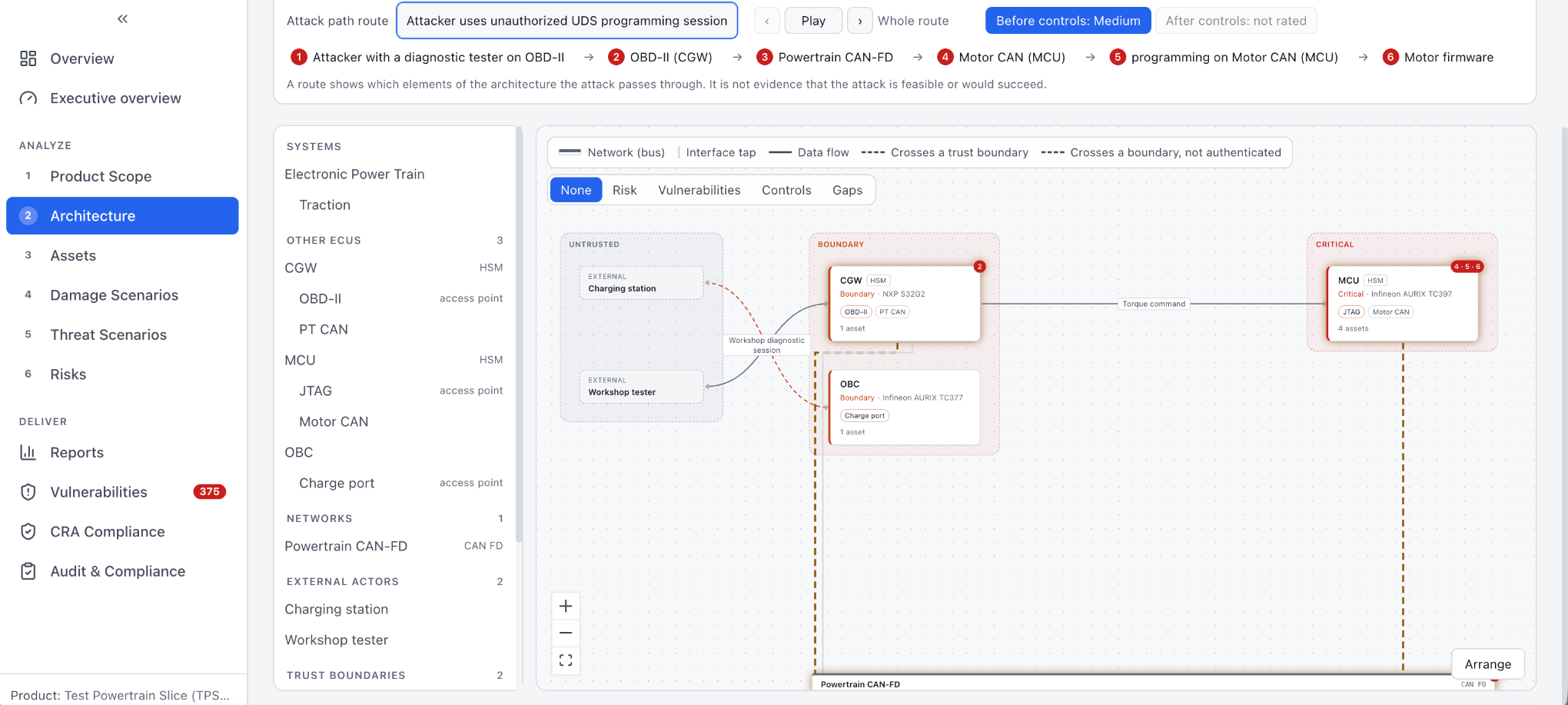Open the attack path route dropdown
This screenshot has height=705, width=1568.
pos(567,21)
